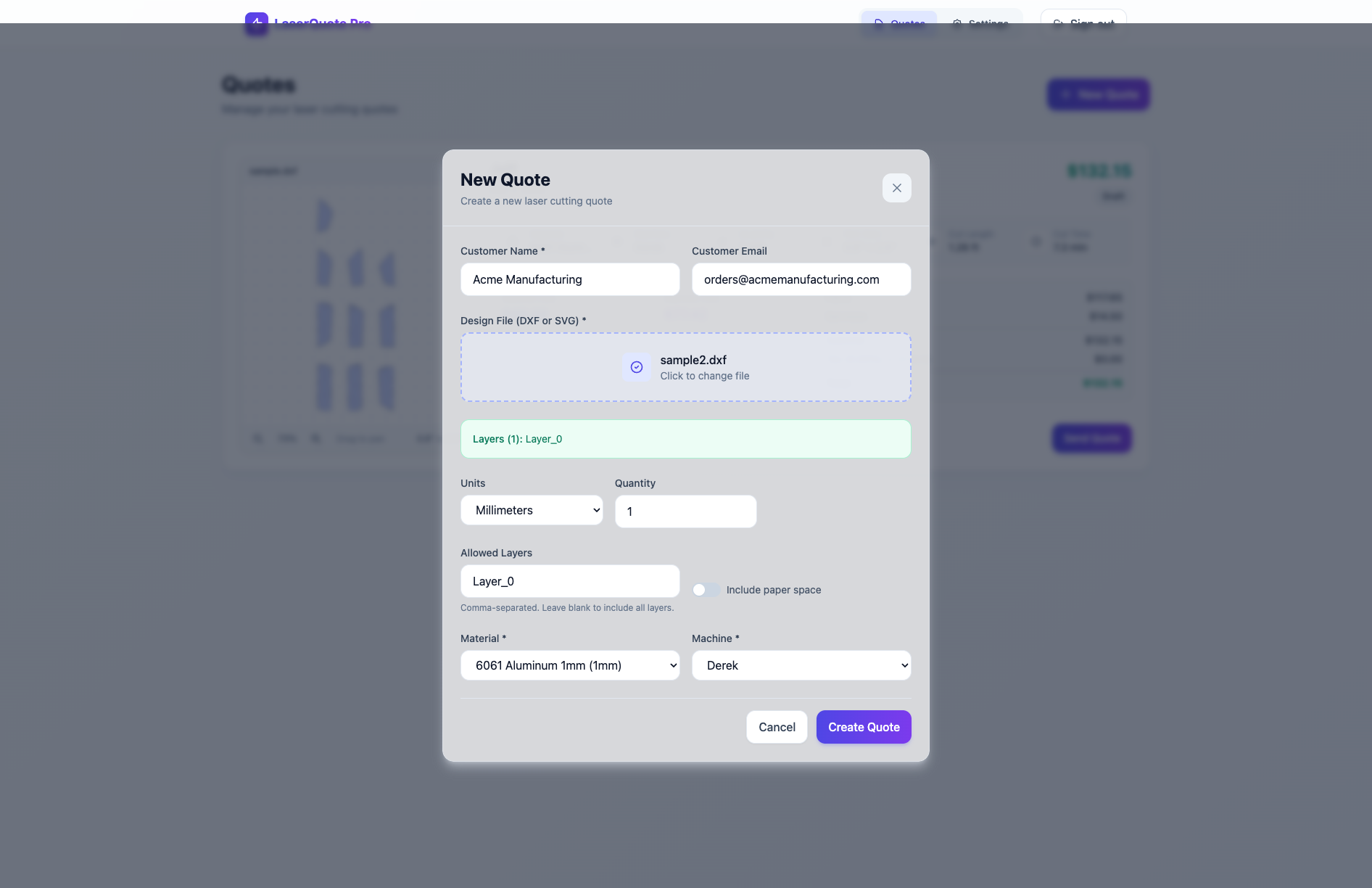Focus the Customer Email input

[801, 279]
